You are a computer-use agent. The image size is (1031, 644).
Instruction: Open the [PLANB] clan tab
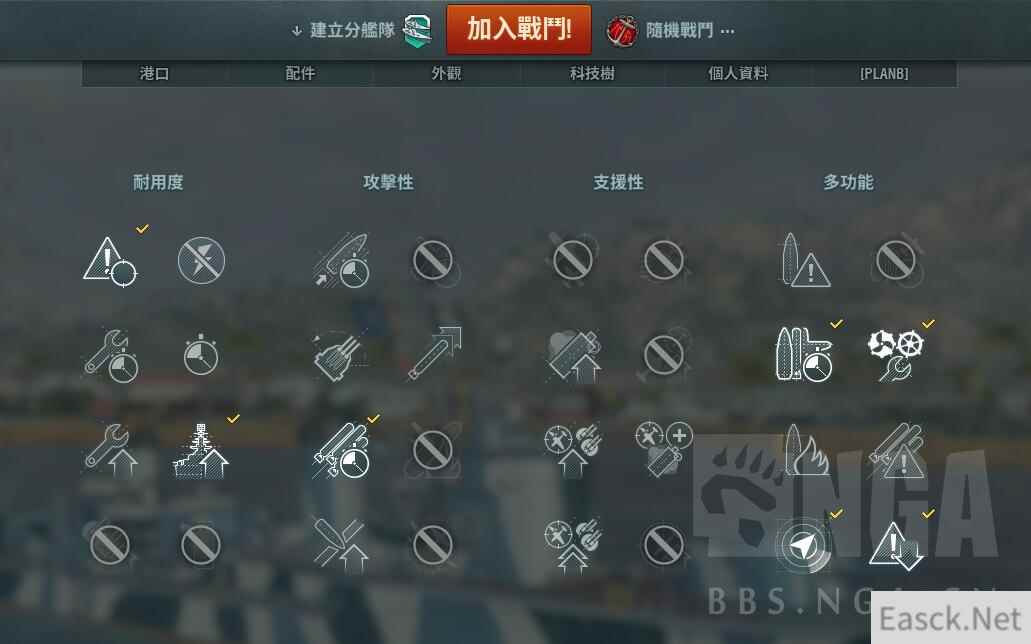coord(884,74)
